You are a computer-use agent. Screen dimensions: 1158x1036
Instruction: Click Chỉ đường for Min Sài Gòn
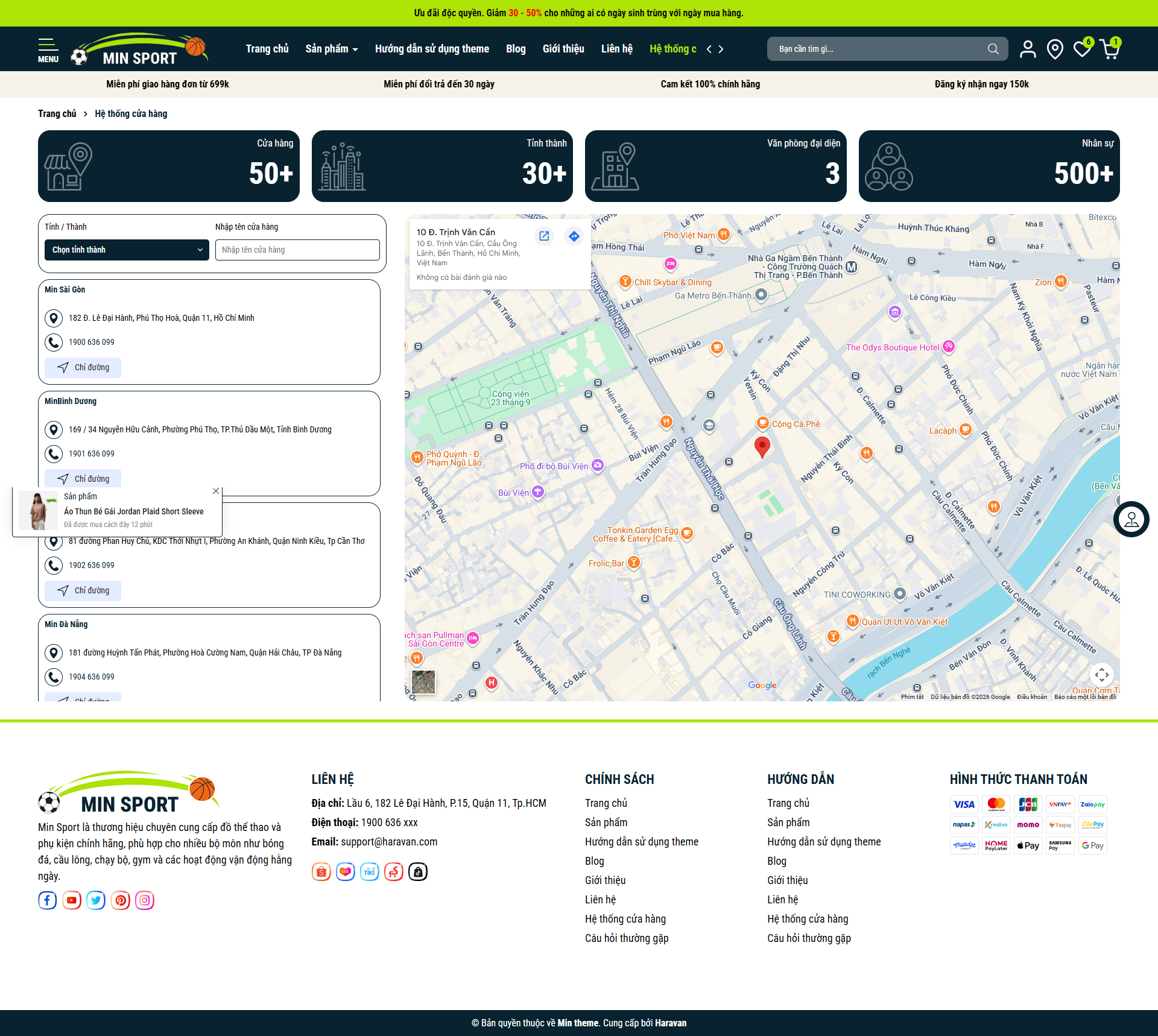pyautogui.click(x=83, y=367)
